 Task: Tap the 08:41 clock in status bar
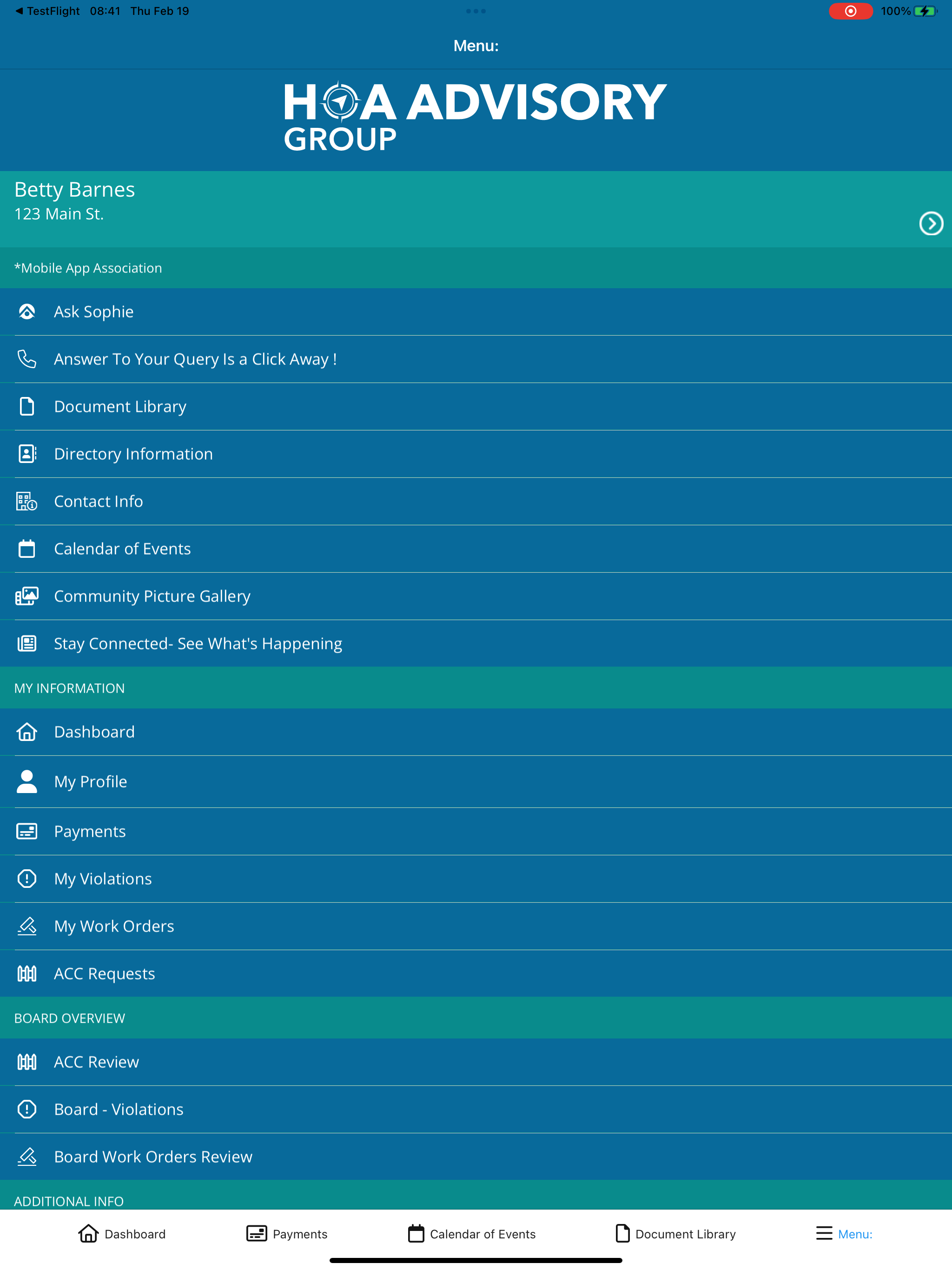(105, 11)
